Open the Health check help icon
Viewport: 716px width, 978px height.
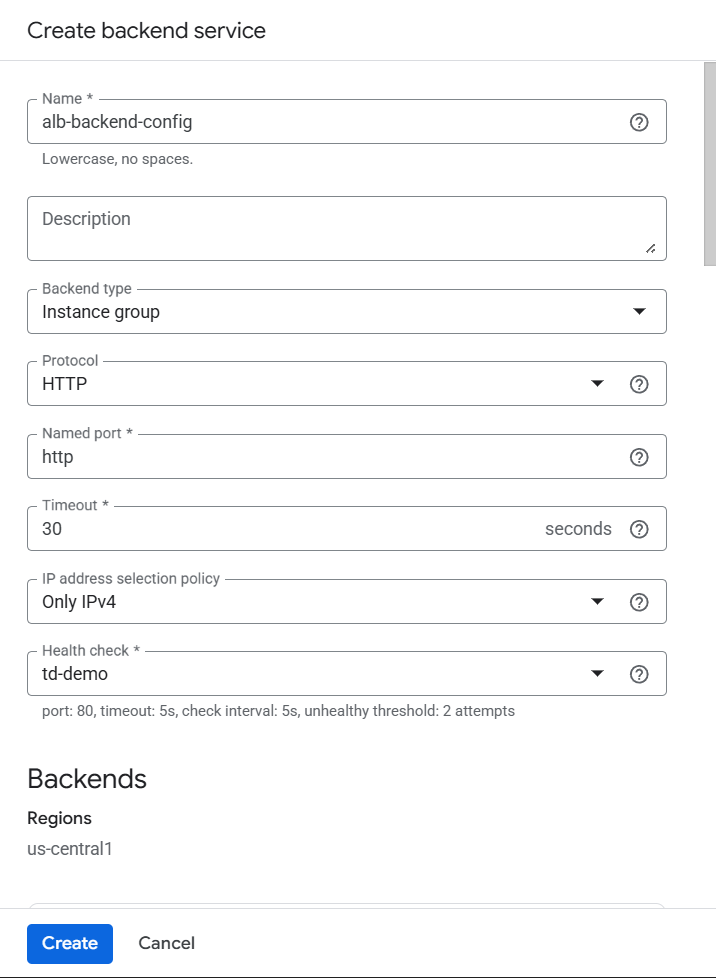pyautogui.click(x=639, y=674)
